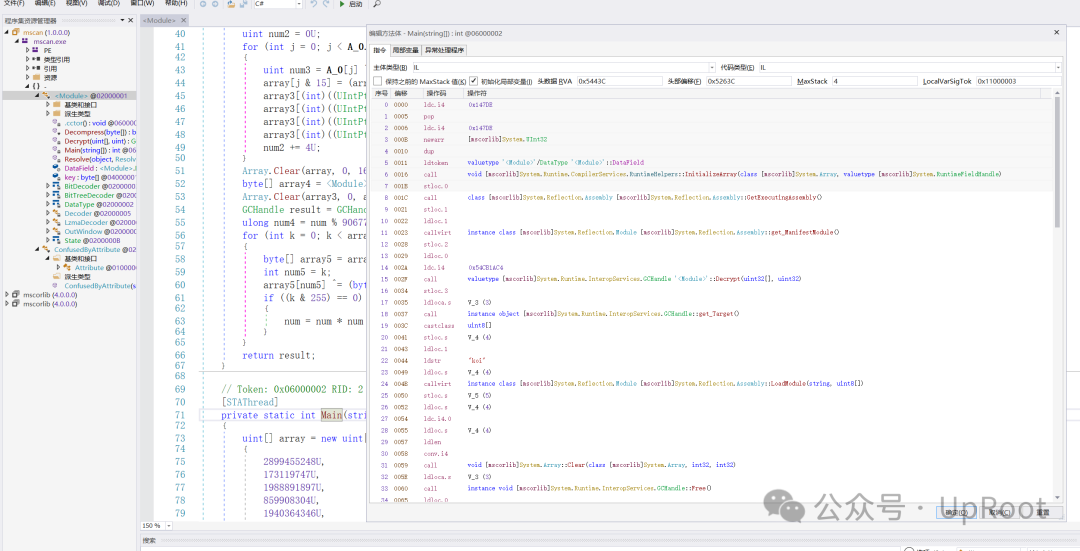Select the castclass uint8[] instruction row
This screenshot has width=1080, height=551.
(712, 325)
